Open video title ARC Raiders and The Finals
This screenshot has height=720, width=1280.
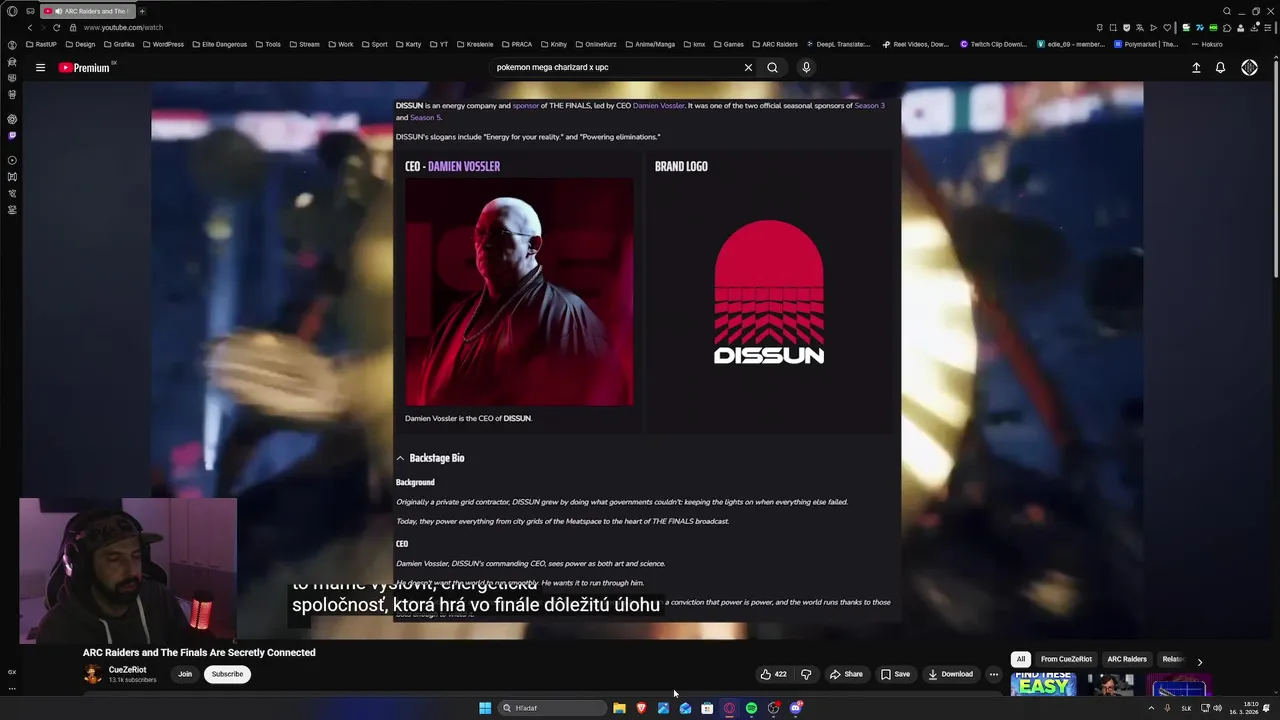click(199, 652)
